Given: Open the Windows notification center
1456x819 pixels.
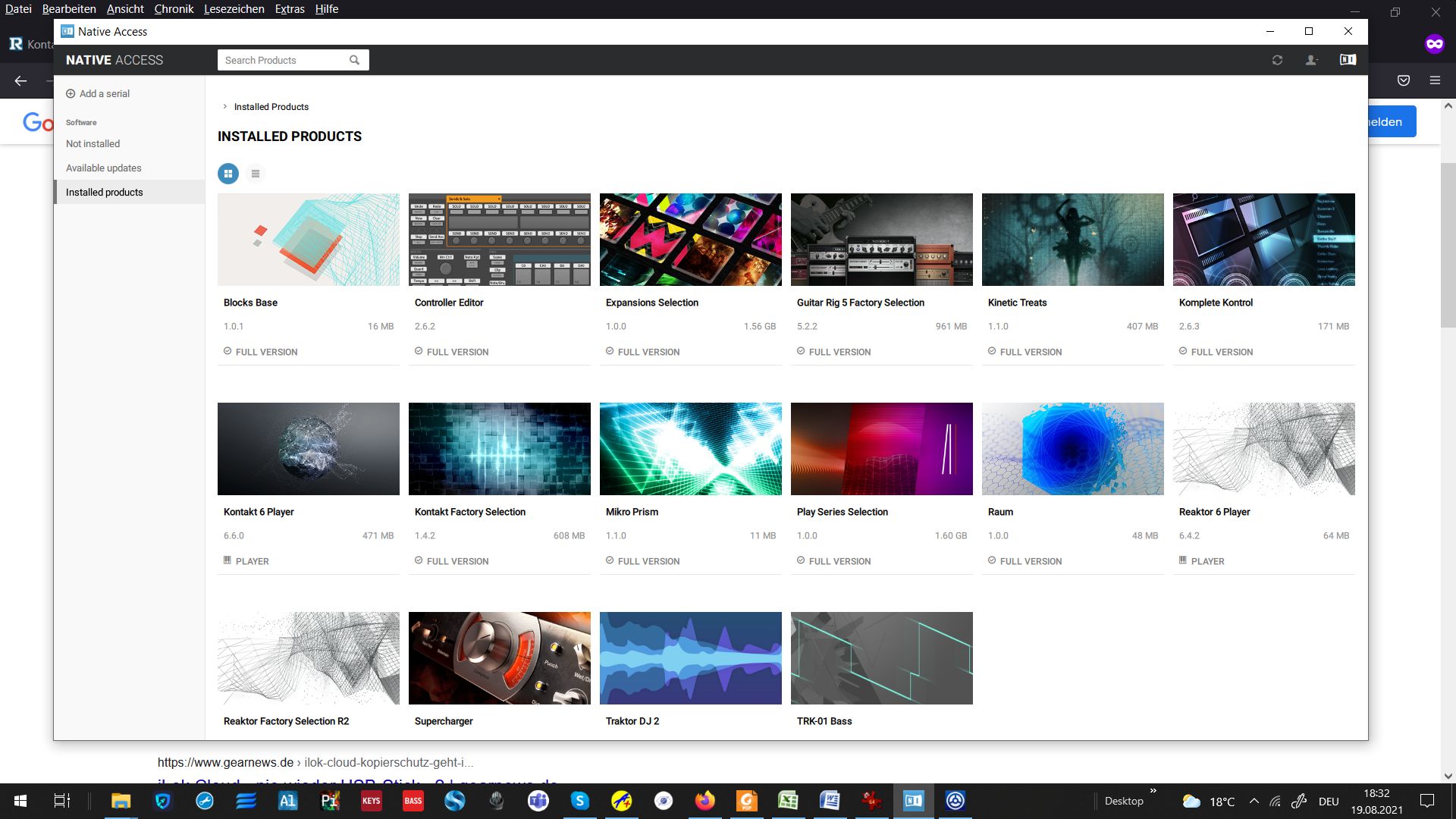Looking at the screenshot, I should point(1427,801).
